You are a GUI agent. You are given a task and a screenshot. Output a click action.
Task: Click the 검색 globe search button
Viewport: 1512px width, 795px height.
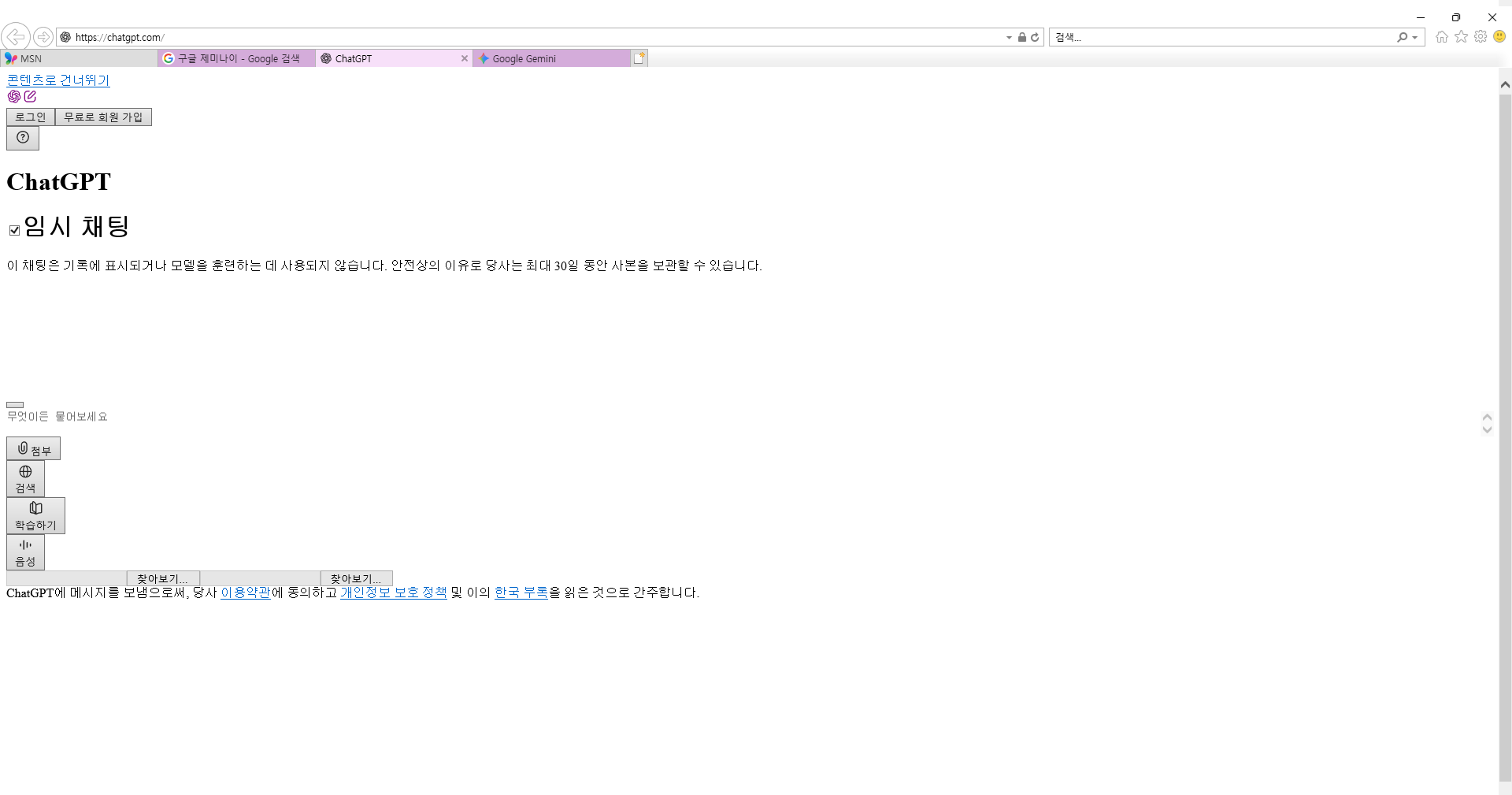pos(25,479)
